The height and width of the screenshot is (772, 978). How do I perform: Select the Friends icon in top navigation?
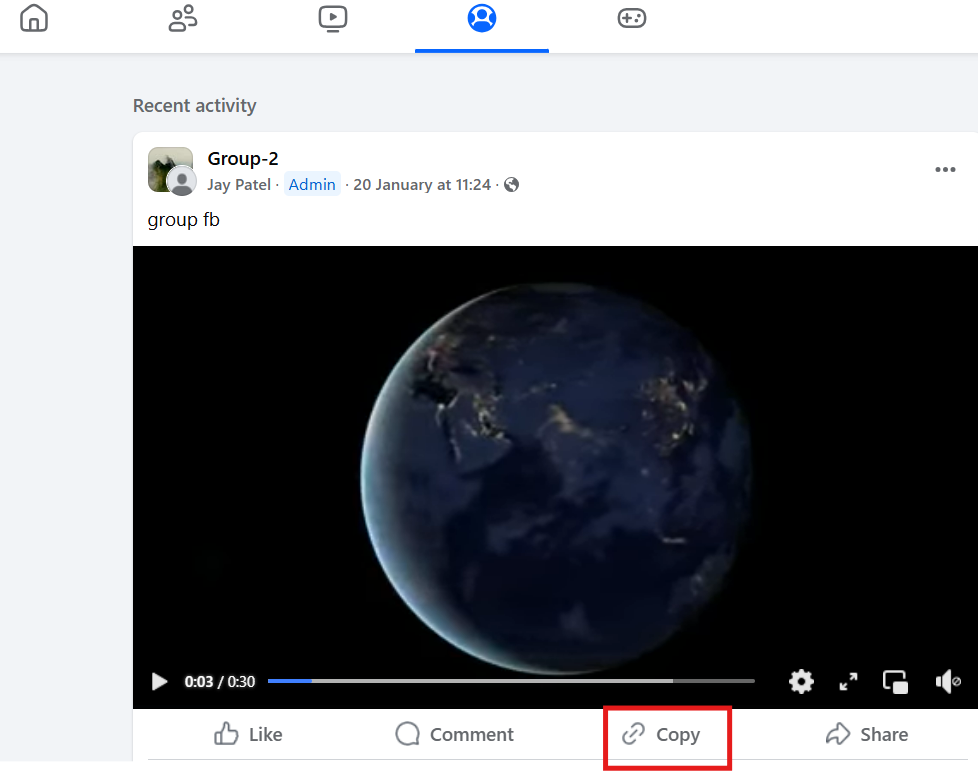[x=182, y=18]
